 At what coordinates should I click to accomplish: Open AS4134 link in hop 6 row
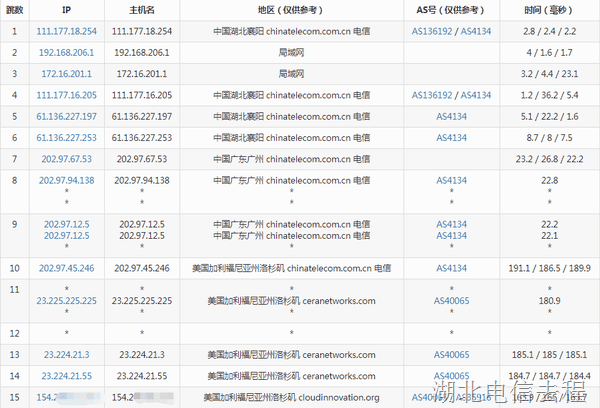(x=452, y=138)
